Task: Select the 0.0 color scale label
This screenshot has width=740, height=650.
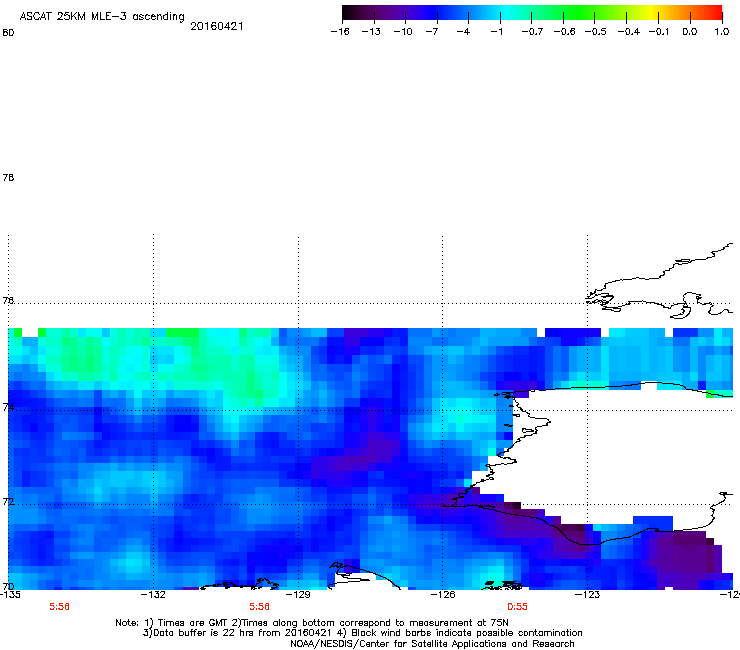Action: pyautogui.click(x=690, y=32)
